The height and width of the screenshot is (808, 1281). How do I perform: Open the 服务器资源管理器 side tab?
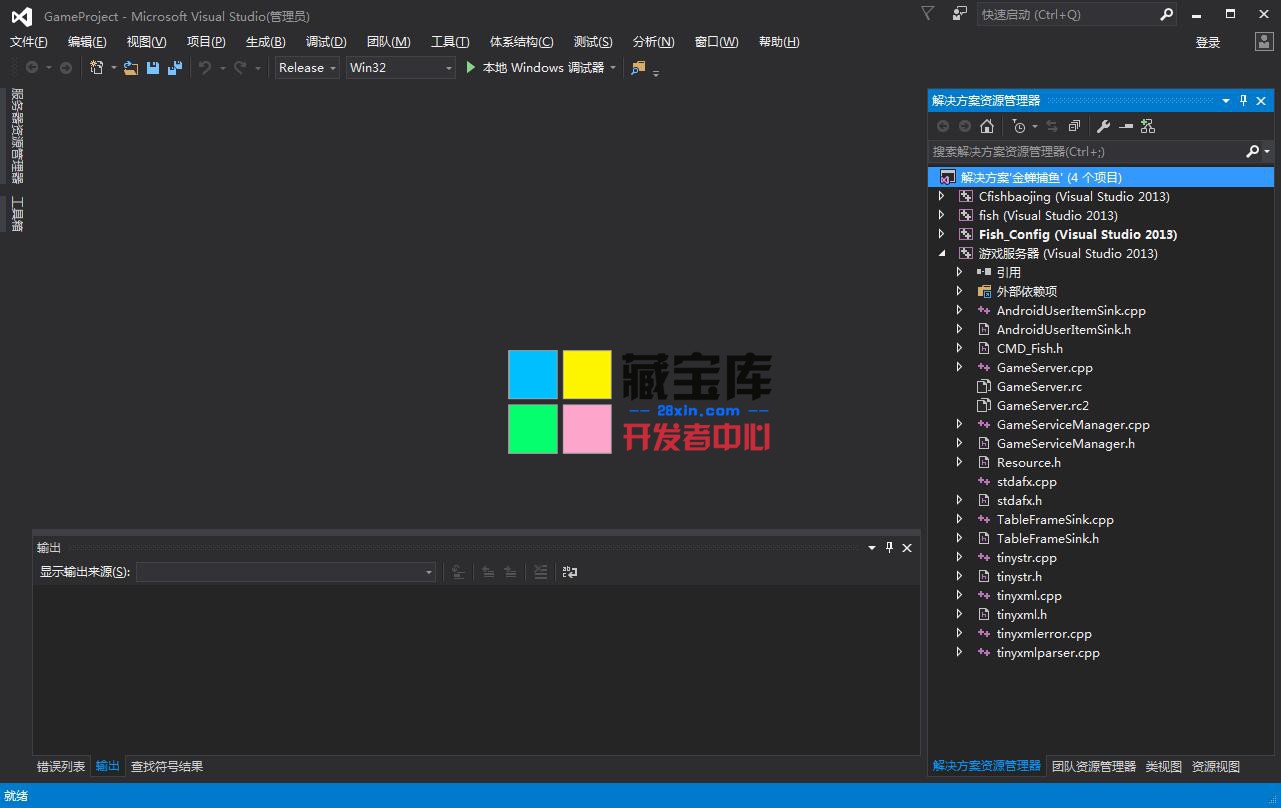pos(16,135)
